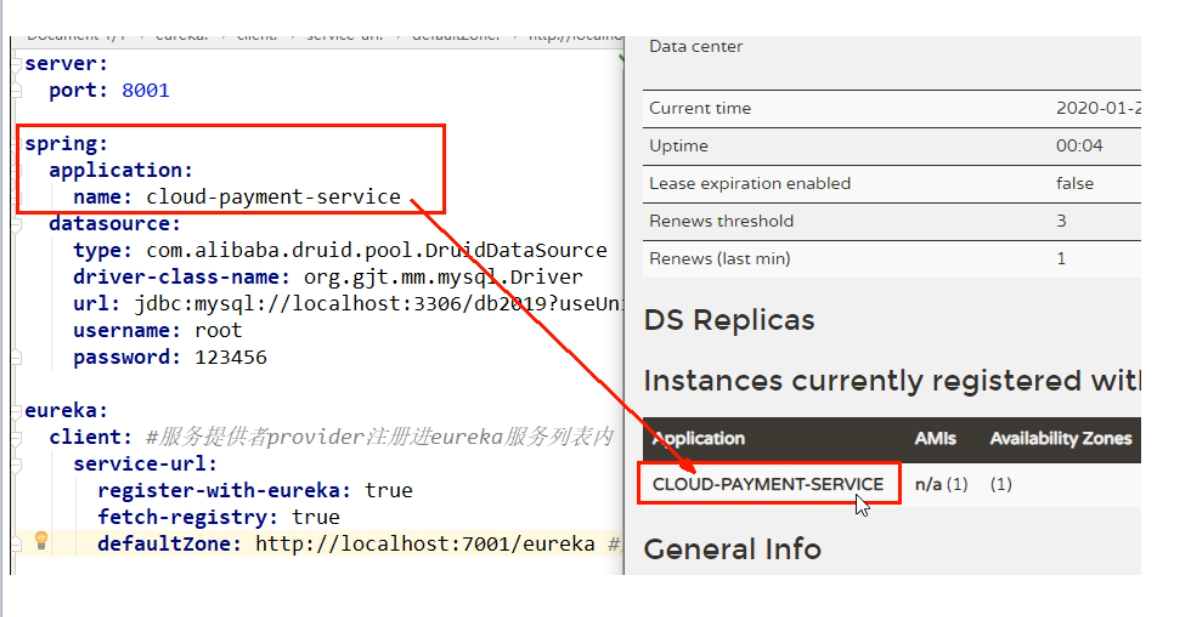
Task: Click Lease expiration enabled value false
Action: pos(1074,183)
